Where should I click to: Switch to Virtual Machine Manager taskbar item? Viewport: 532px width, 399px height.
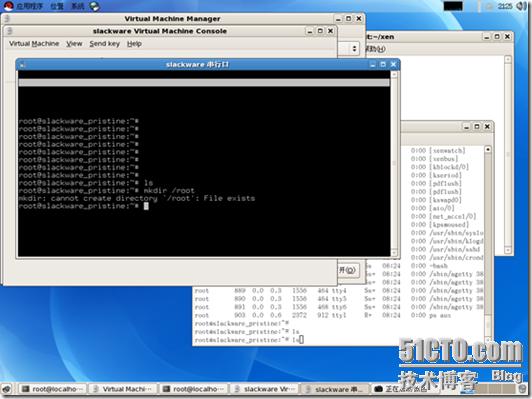[124, 389]
